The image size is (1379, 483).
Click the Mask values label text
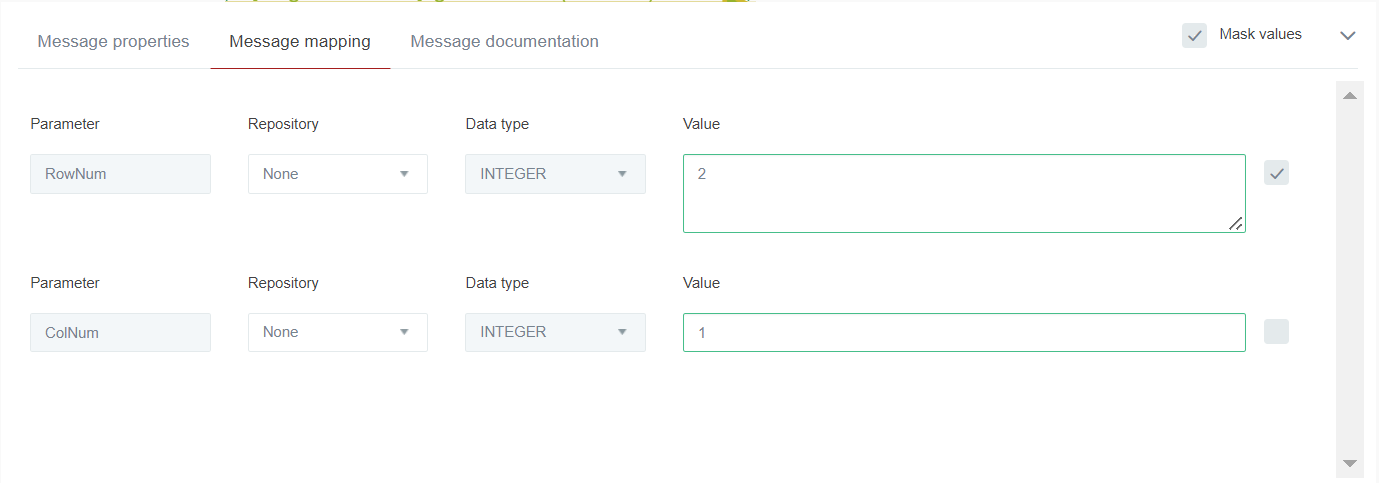[1260, 35]
